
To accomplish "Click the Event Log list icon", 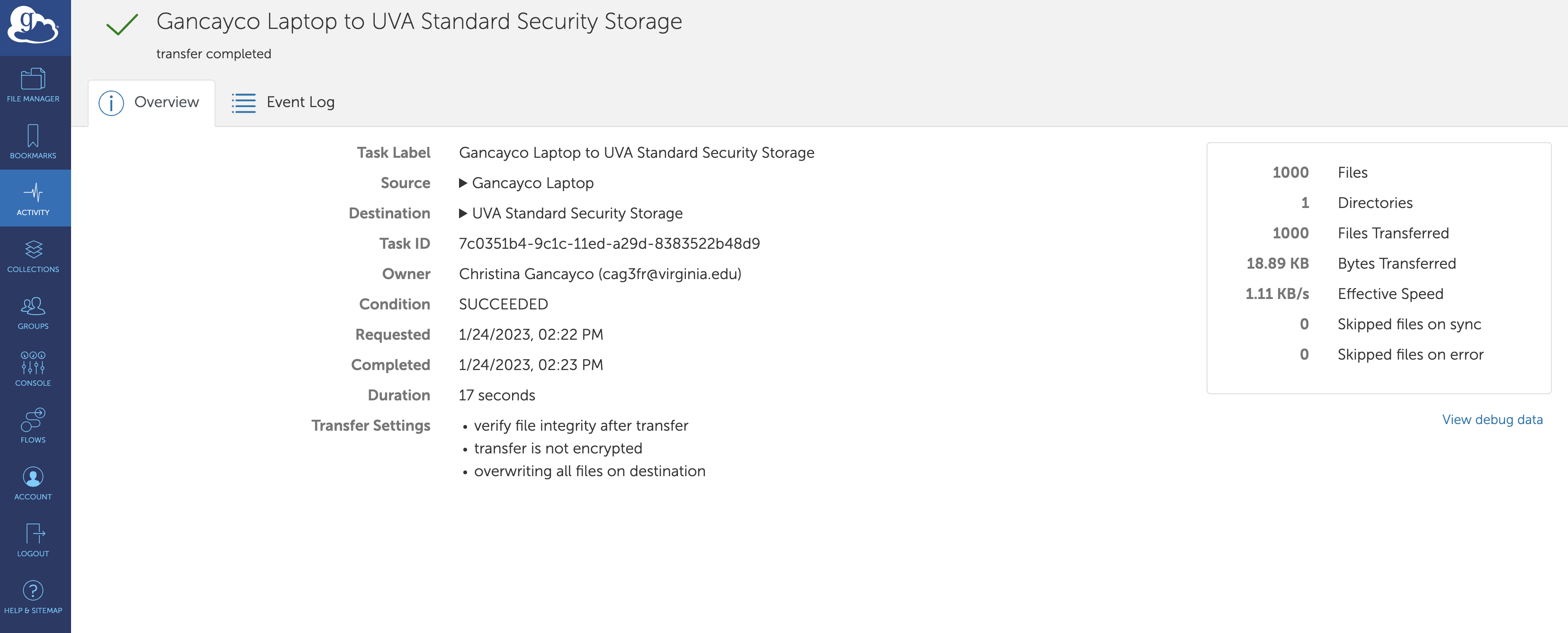I will pyautogui.click(x=243, y=103).
